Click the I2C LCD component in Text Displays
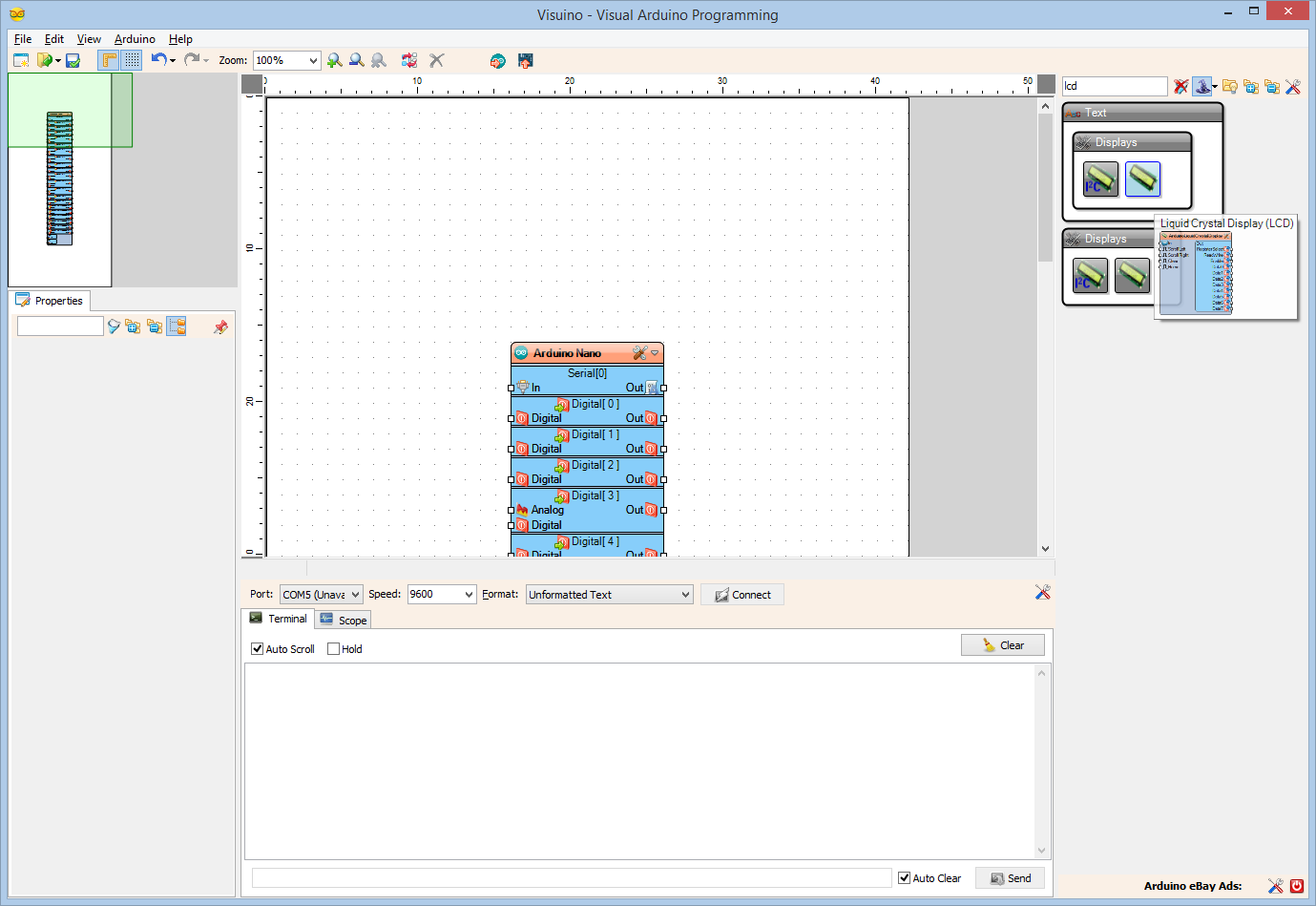This screenshot has height=906, width=1316. tap(1100, 179)
